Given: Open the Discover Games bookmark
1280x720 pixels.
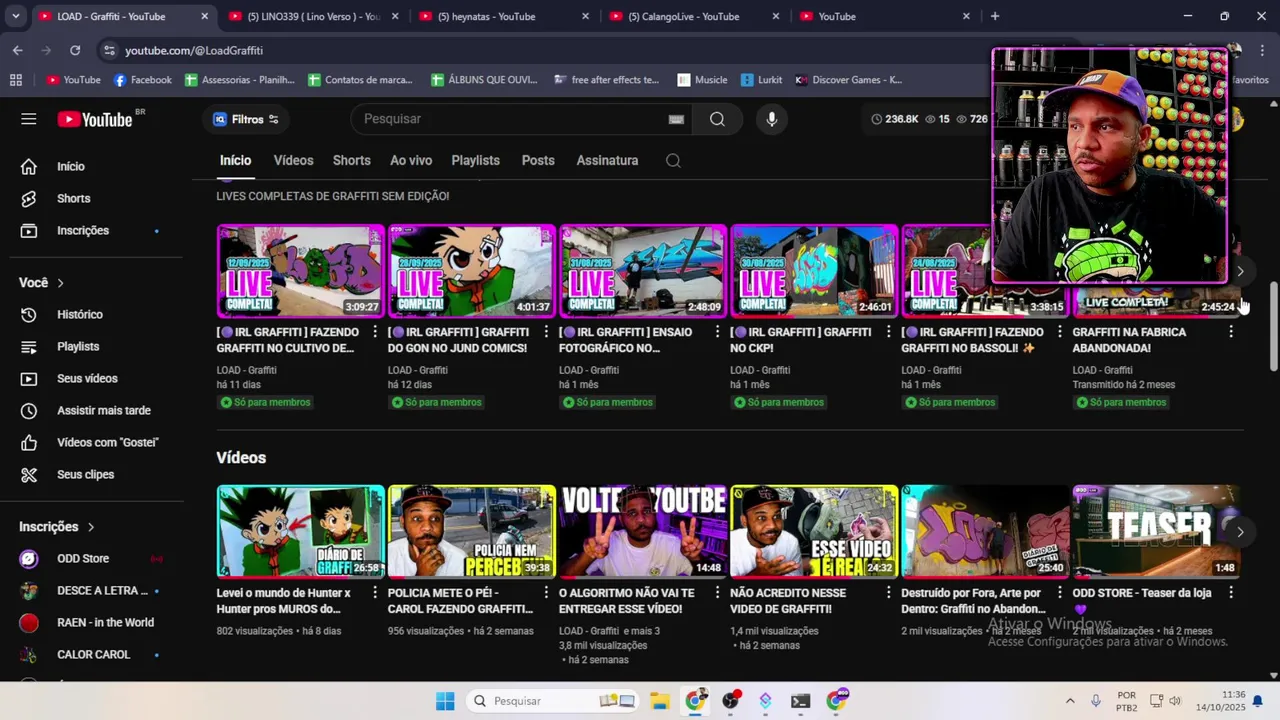Looking at the screenshot, I should click(x=848, y=80).
